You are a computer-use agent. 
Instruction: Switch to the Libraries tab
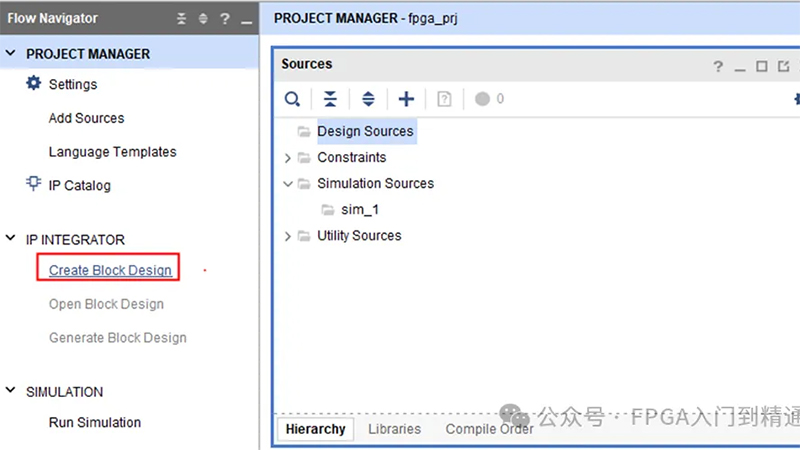tap(394, 429)
